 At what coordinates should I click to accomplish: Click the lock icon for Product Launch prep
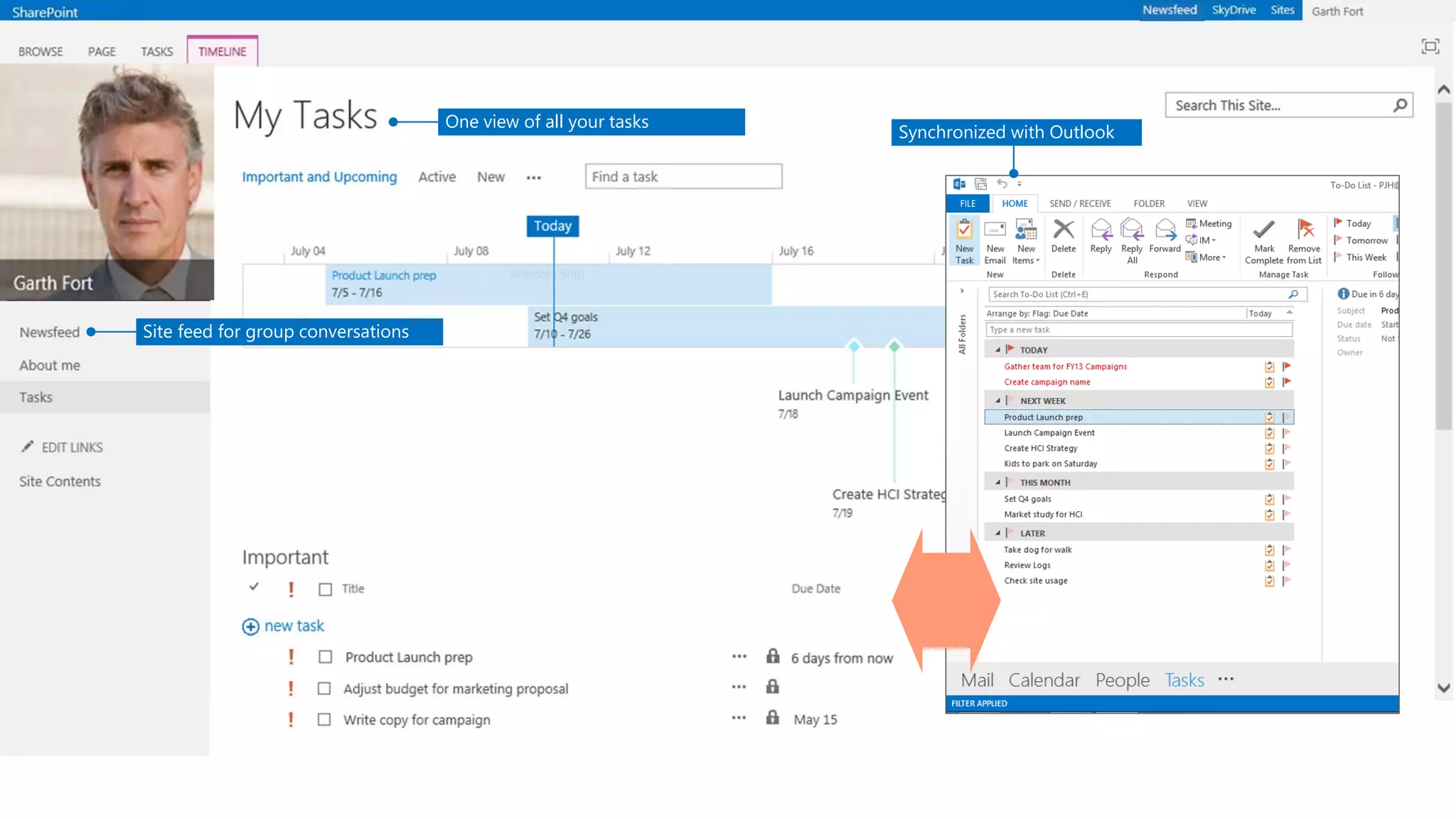point(773,656)
